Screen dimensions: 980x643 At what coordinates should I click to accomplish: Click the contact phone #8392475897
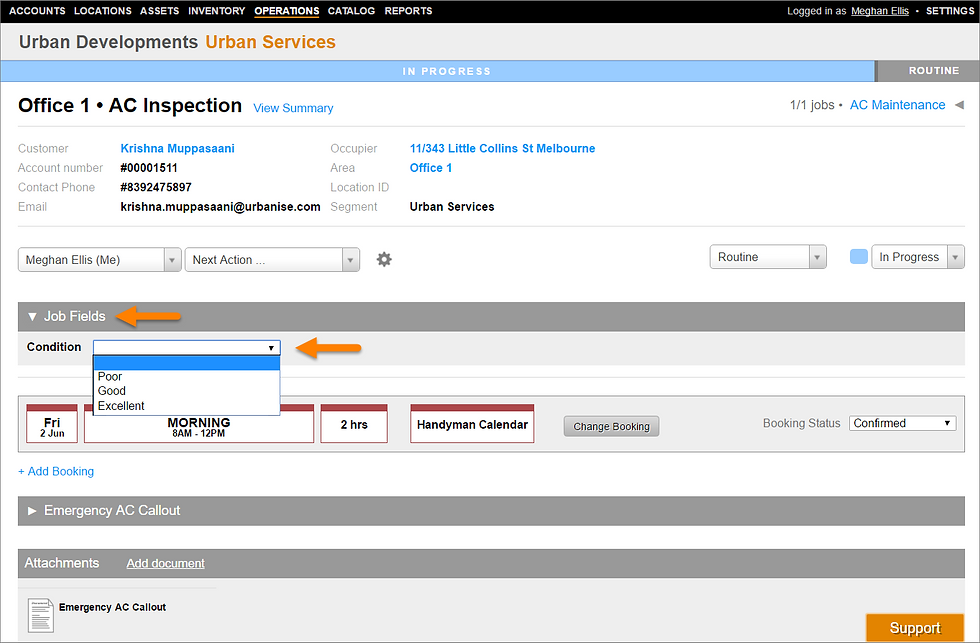[156, 187]
